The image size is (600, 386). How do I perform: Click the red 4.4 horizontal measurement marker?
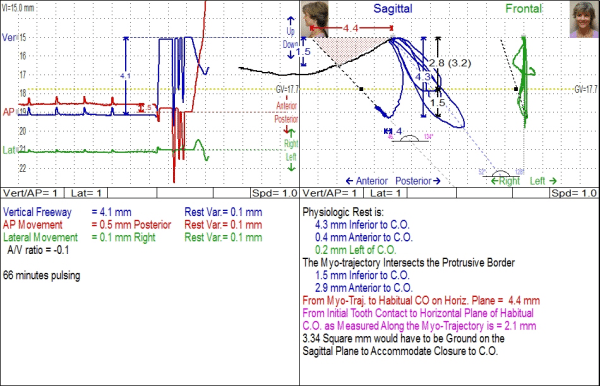tap(351, 28)
